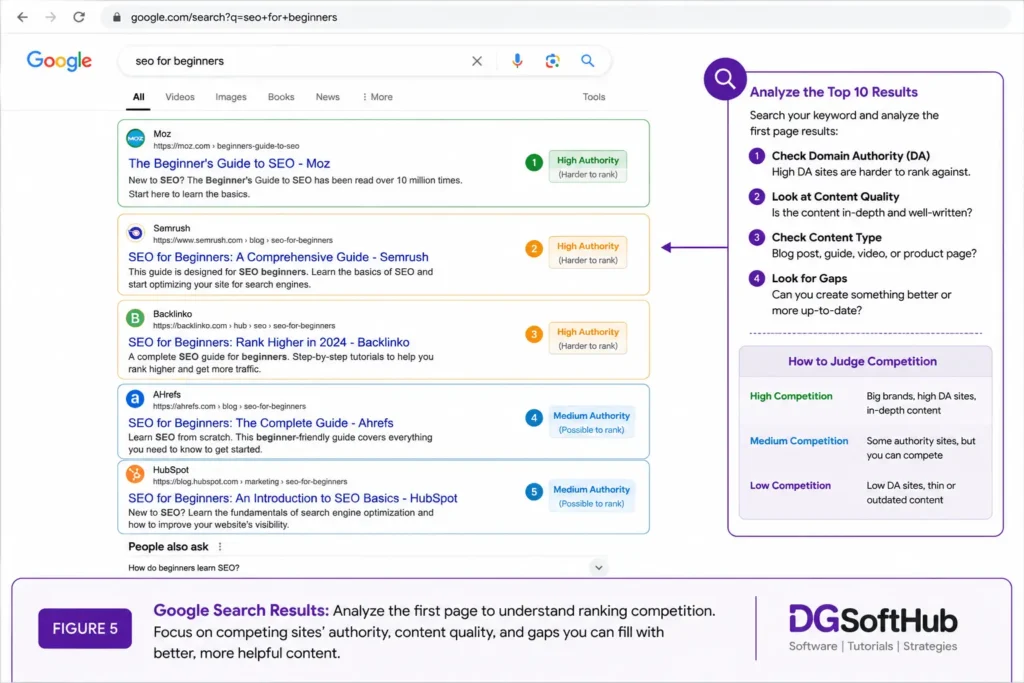
Task: Click the blog.hubspot.com marketing URL breadcrumb
Action: (x=249, y=481)
